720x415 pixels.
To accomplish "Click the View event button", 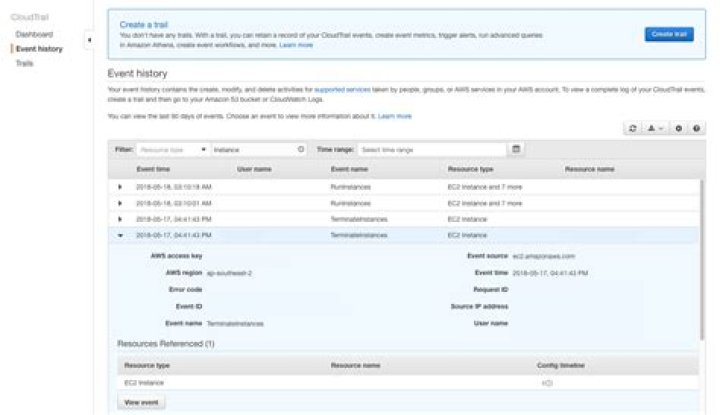I will [x=141, y=403].
